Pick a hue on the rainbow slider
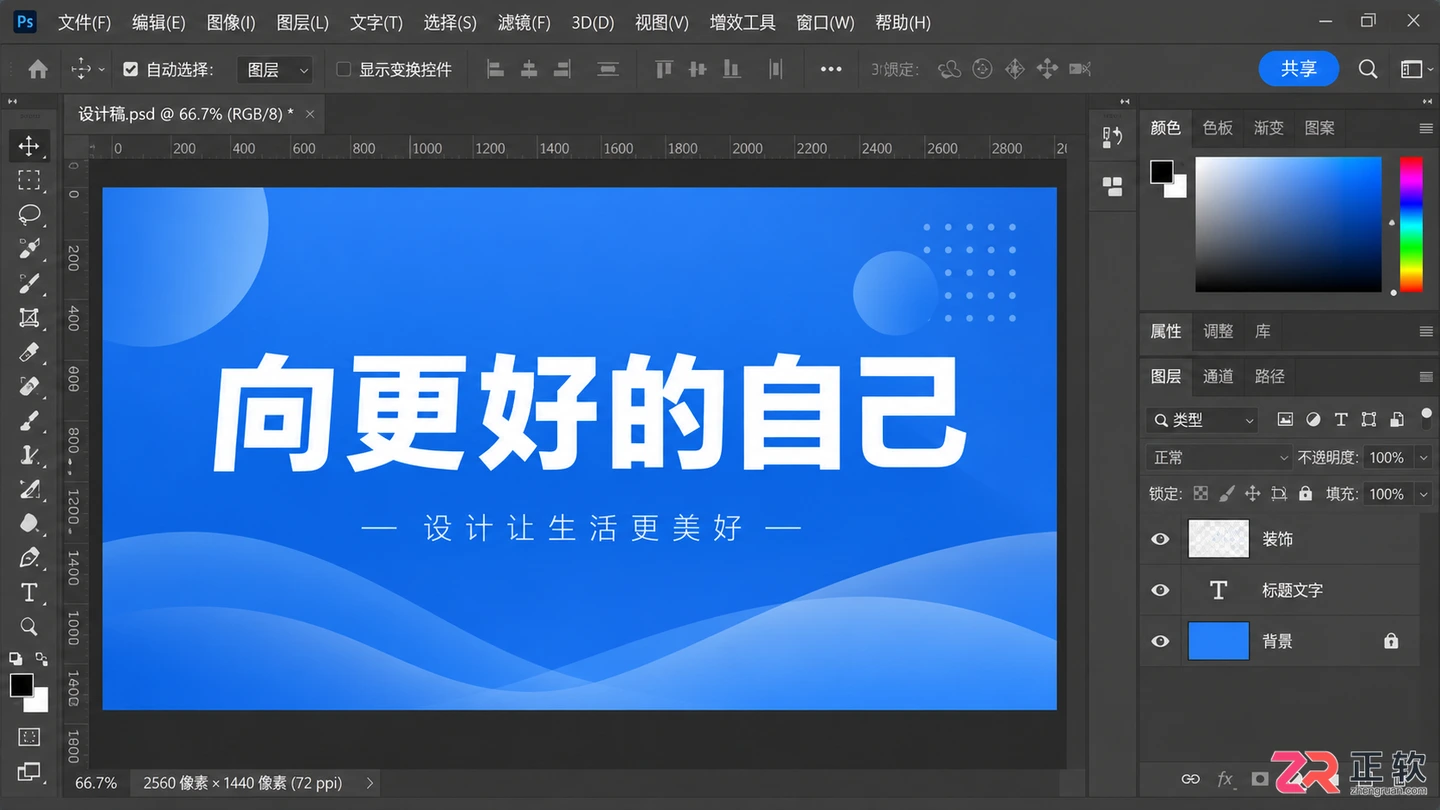This screenshot has height=810, width=1440. (1411, 224)
